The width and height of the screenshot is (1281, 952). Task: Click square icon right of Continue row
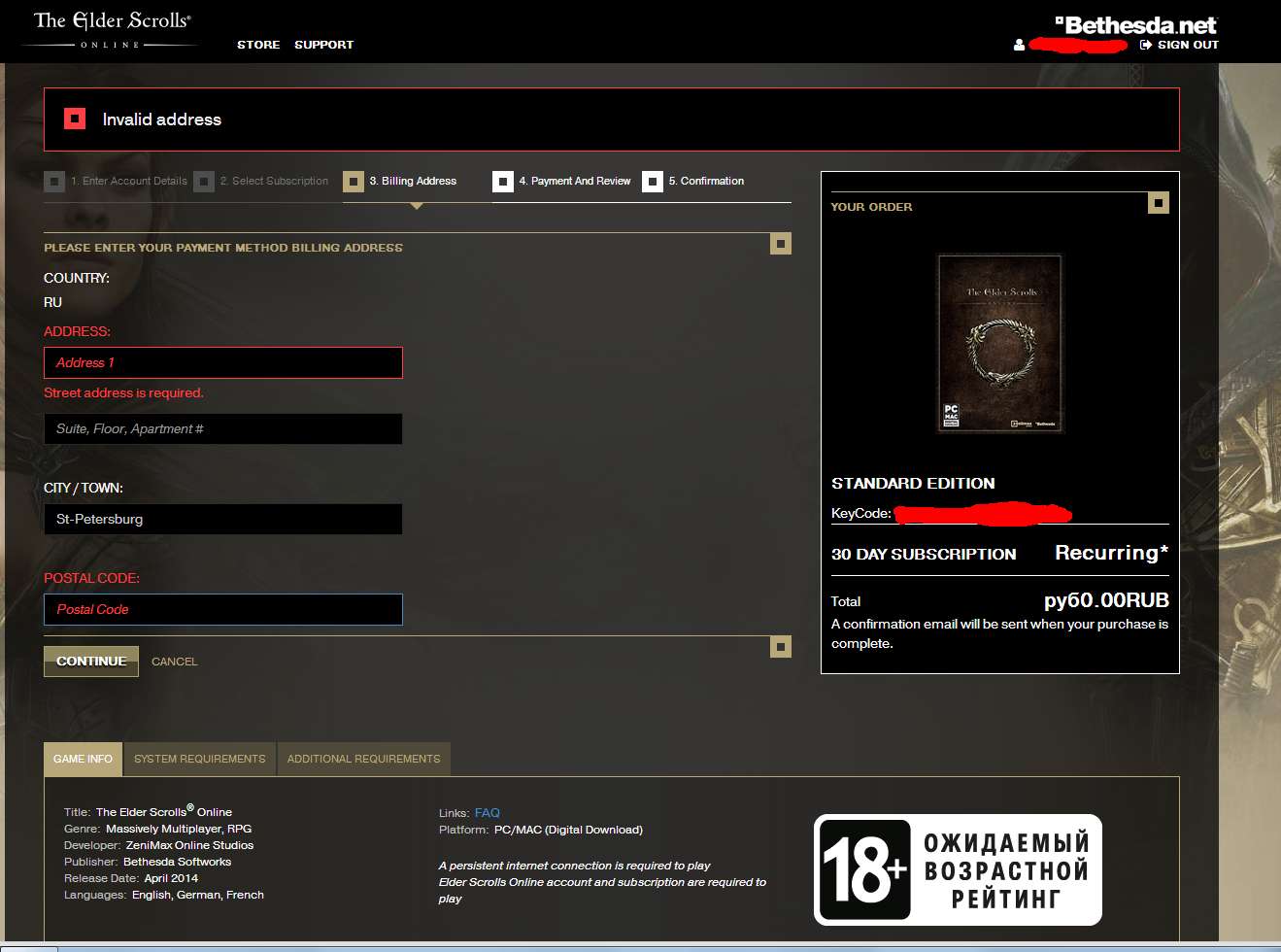(781, 647)
